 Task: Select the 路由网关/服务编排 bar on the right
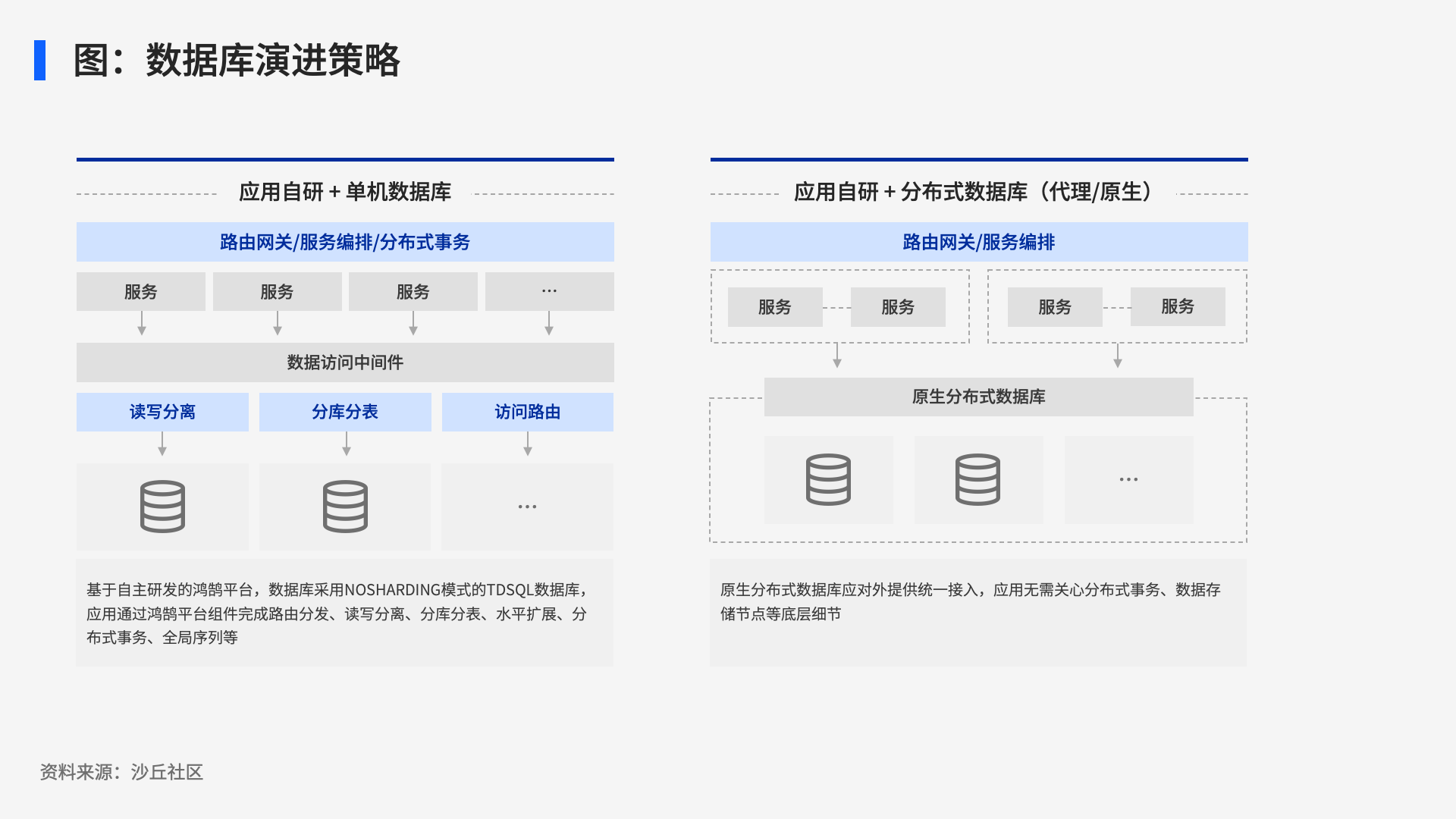pyautogui.click(x=979, y=242)
